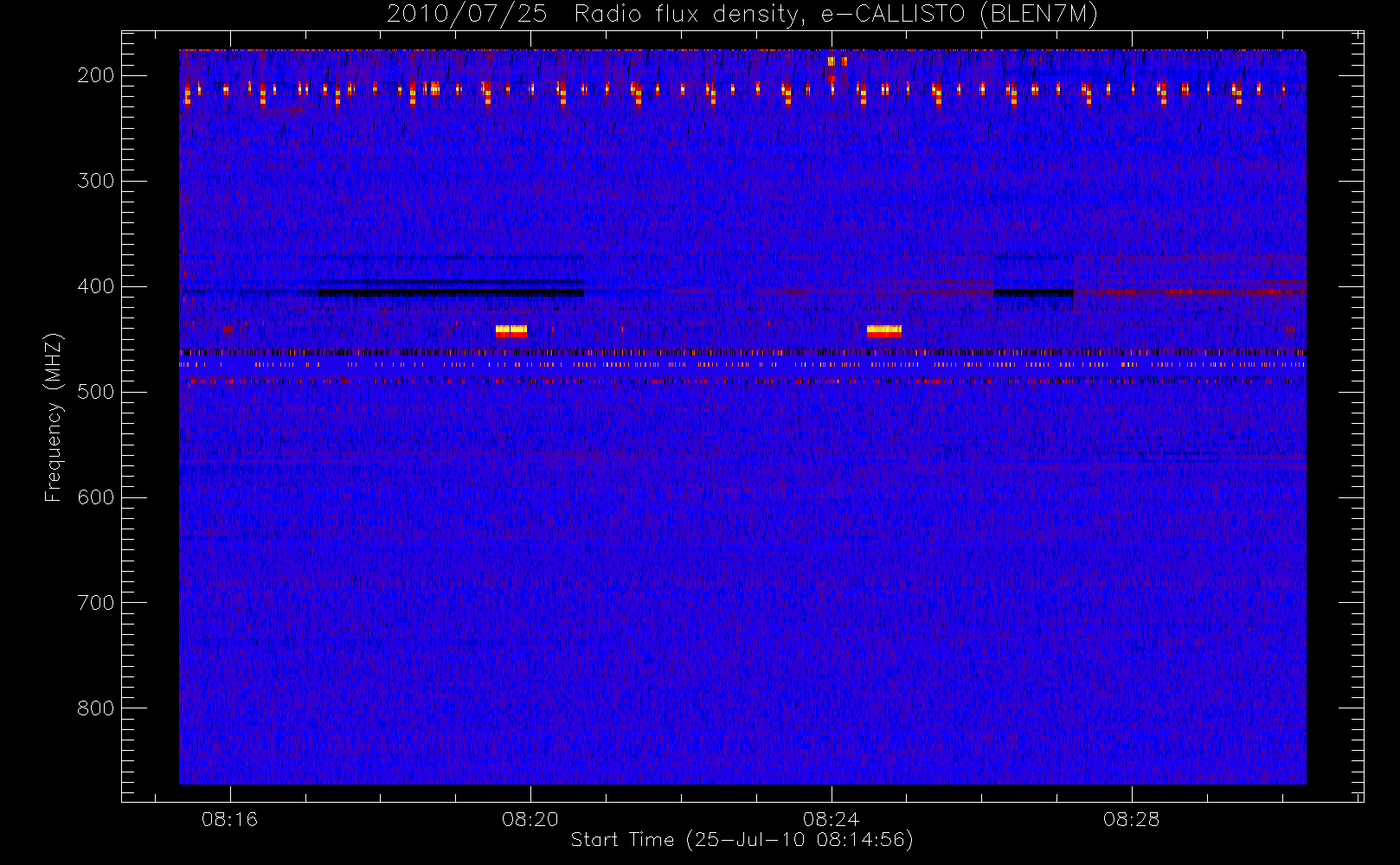1400x865 pixels.
Task: Select the 400 frequency tick label
Action: click(96, 286)
